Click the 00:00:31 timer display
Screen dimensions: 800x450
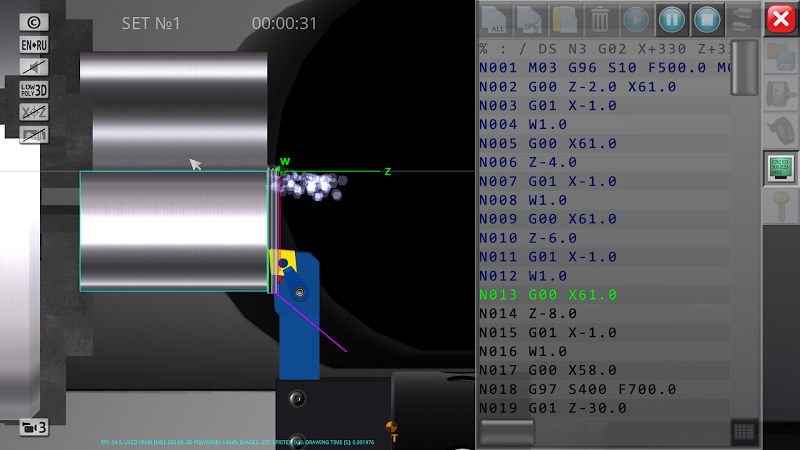point(284,23)
